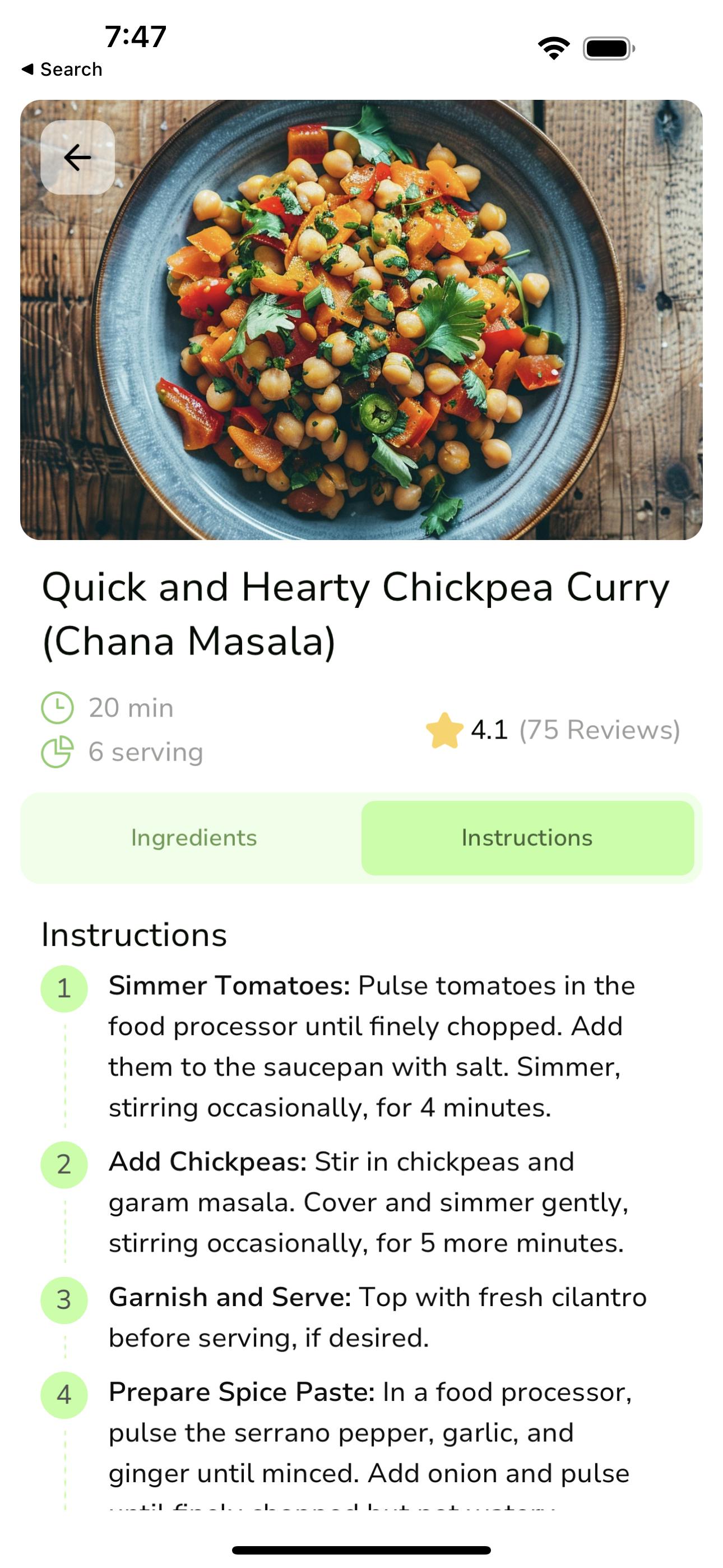Tap step 3 number circle
Image resolution: width=723 pixels, height=1568 pixels.
click(64, 1300)
